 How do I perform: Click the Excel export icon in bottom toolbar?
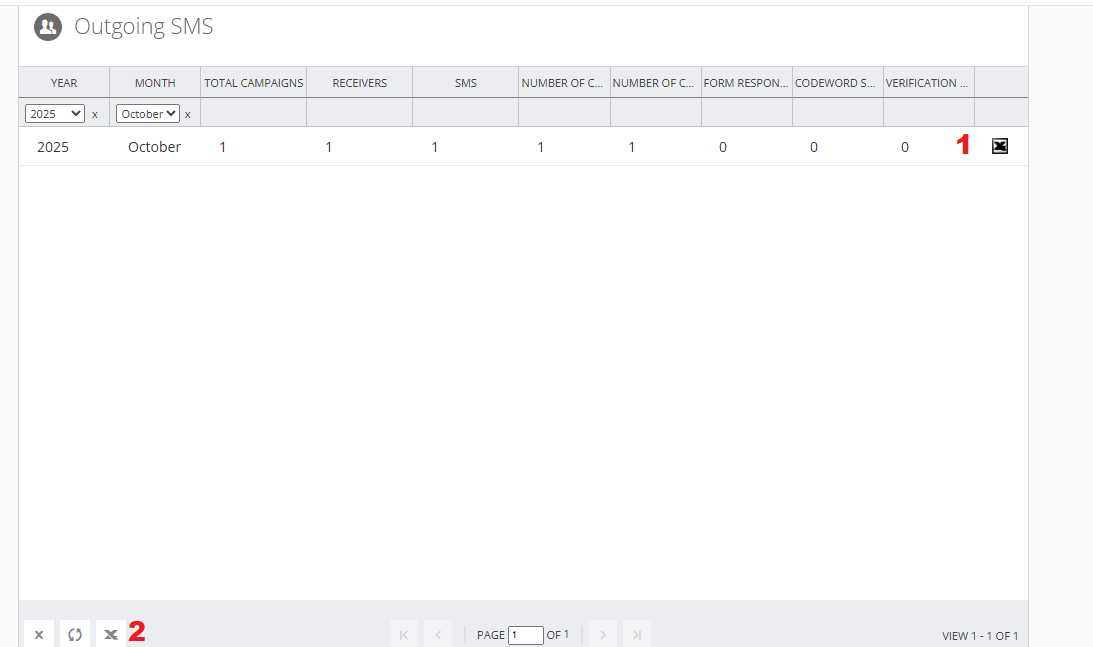pyautogui.click(x=111, y=634)
